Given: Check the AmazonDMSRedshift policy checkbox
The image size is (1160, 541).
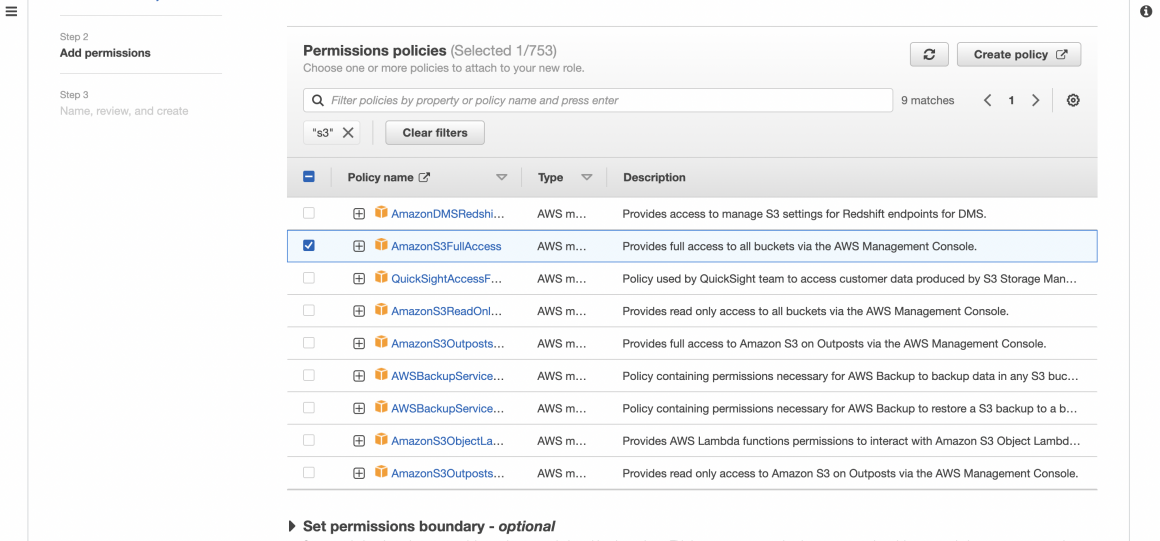Looking at the screenshot, I should tap(309, 213).
